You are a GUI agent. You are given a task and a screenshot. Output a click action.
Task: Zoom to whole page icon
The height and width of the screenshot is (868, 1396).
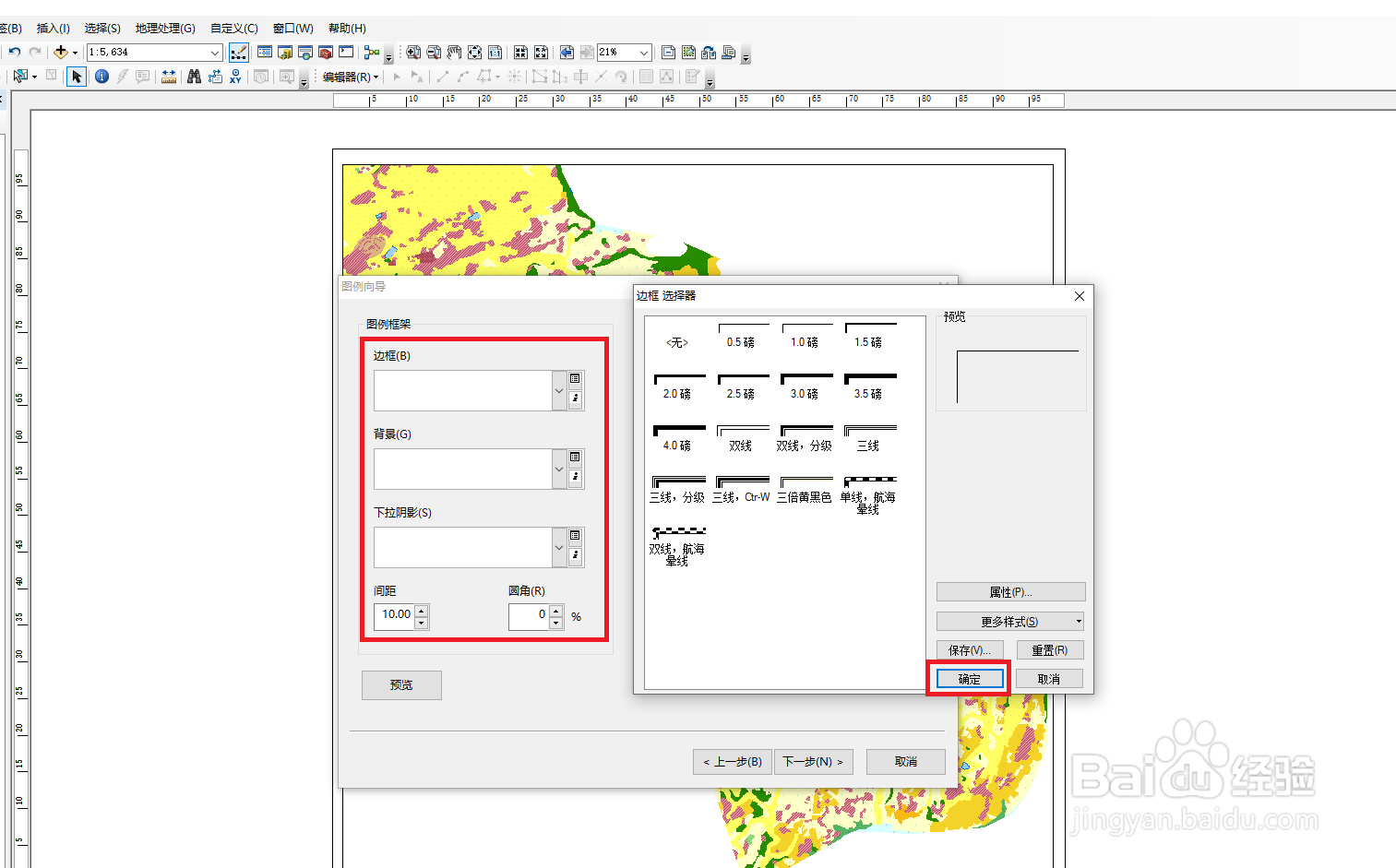(x=474, y=53)
